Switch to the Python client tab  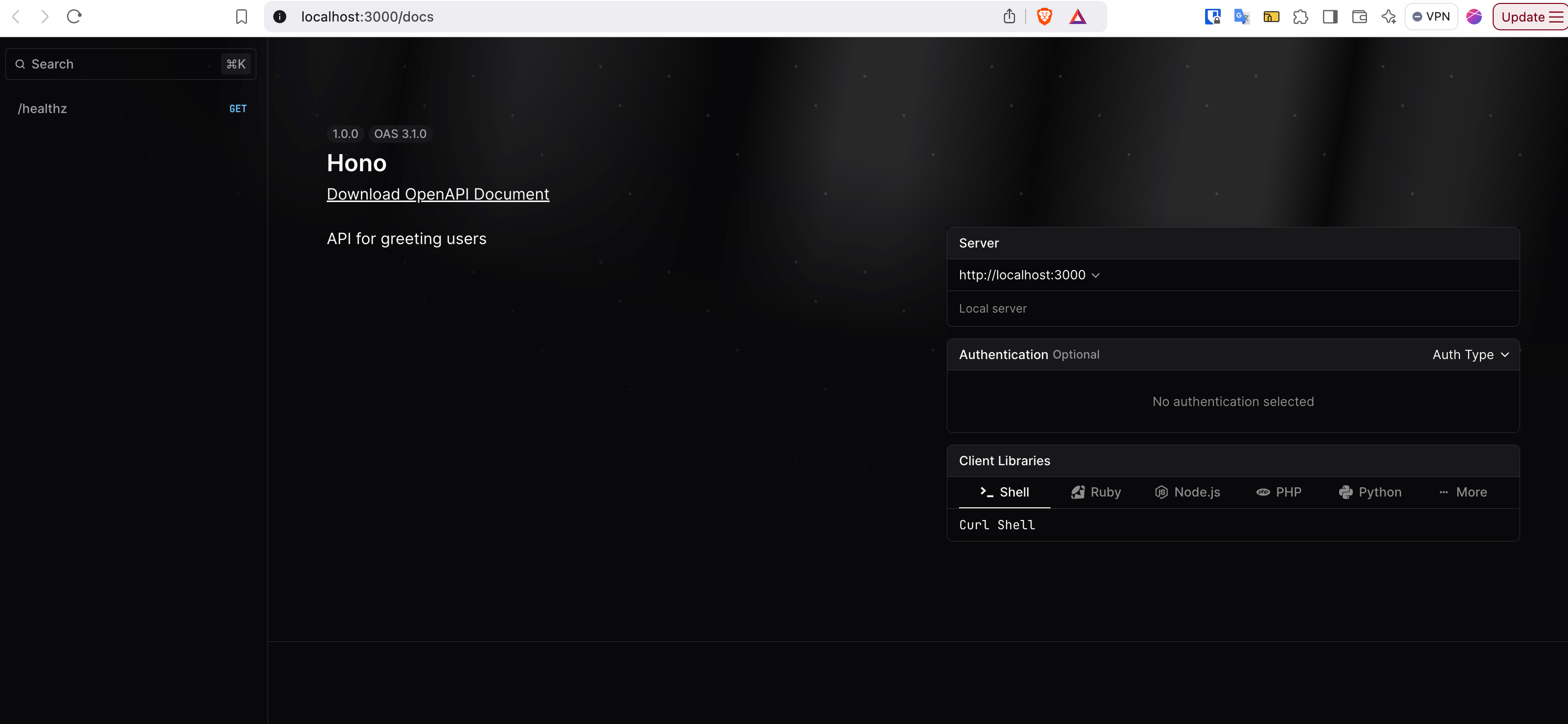point(1369,492)
